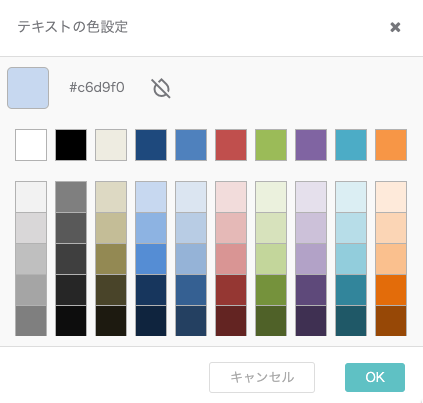Pick the dark red shade swatch

(231, 290)
